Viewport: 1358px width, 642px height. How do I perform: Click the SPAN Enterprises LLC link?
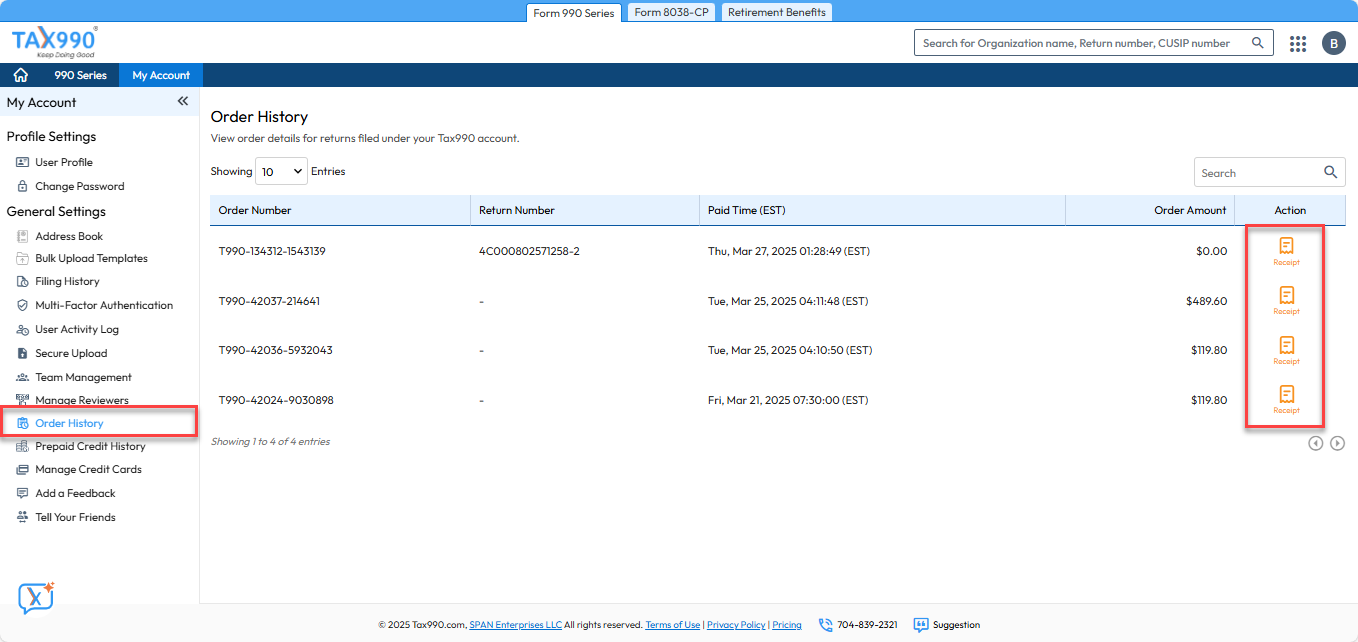pyautogui.click(x=515, y=625)
